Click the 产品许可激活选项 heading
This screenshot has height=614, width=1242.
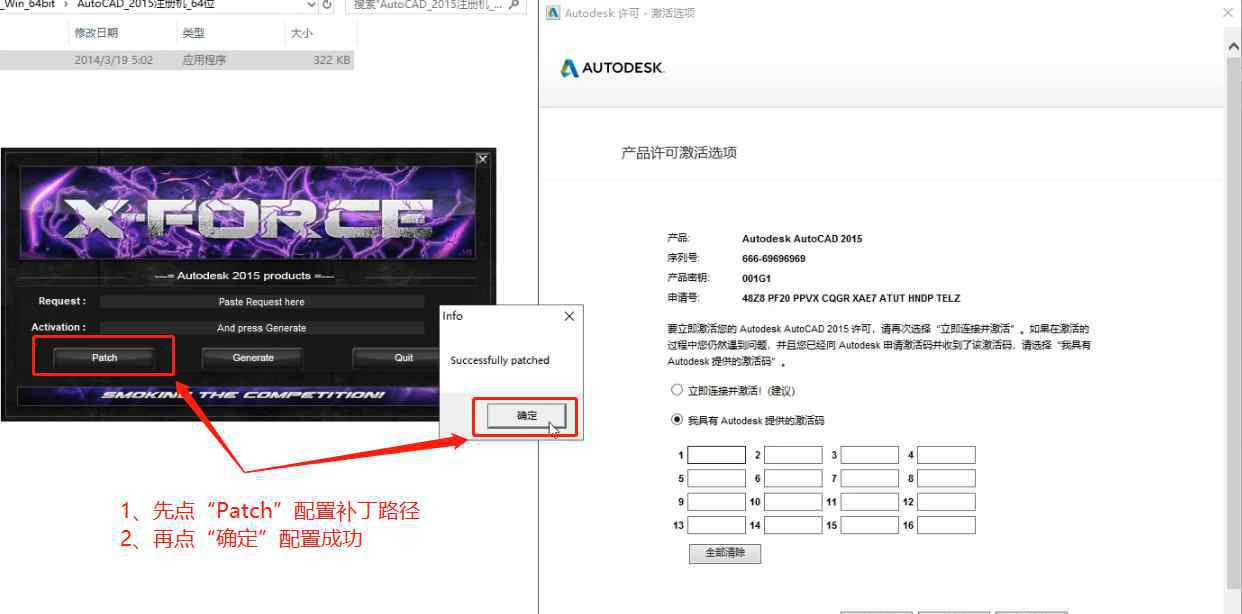pyautogui.click(x=679, y=153)
